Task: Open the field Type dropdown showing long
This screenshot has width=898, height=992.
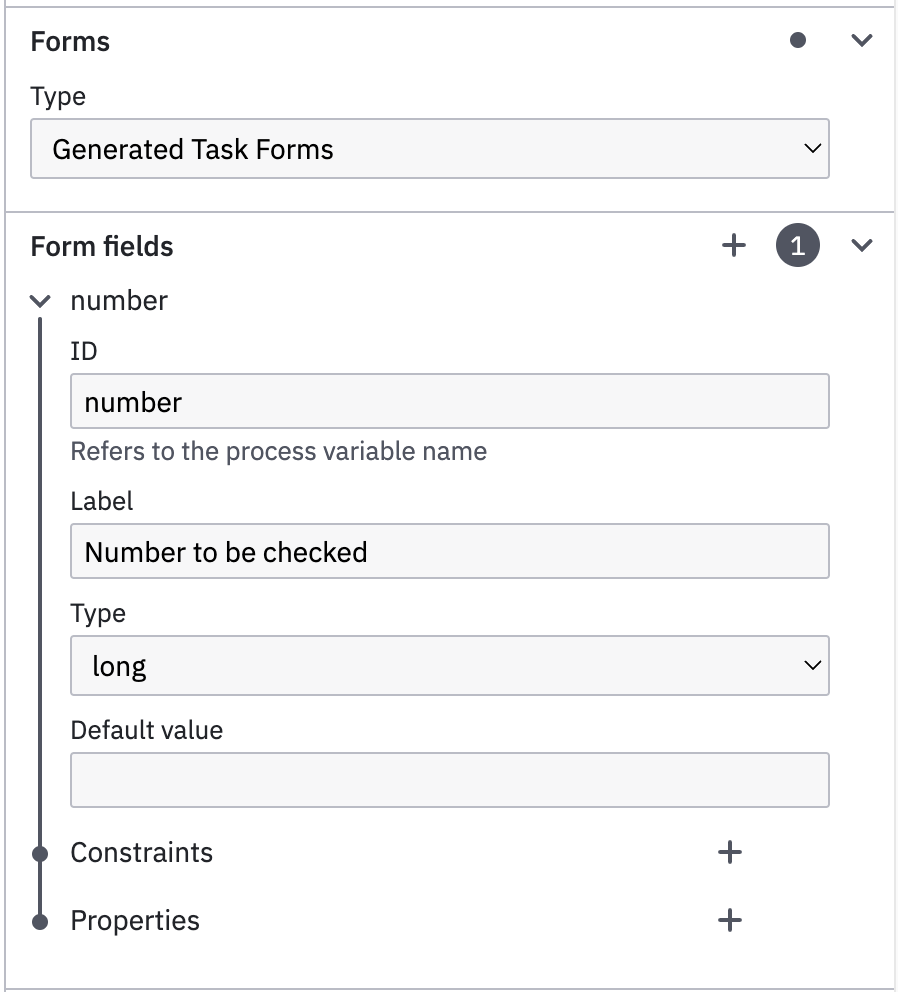Action: coord(449,666)
